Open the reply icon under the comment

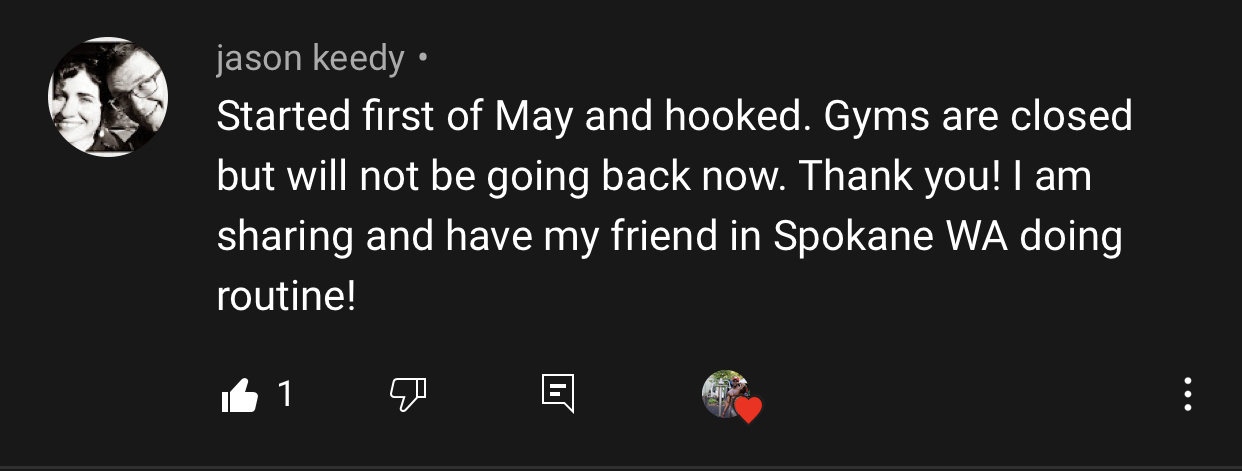pos(558,394)
